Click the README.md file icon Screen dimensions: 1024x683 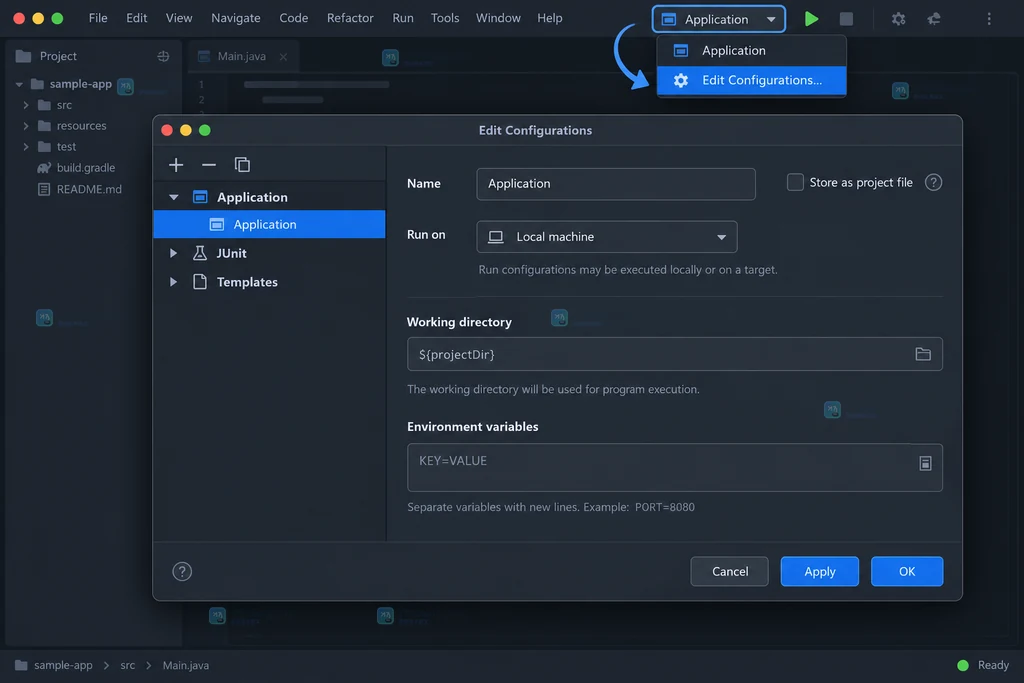44,189
